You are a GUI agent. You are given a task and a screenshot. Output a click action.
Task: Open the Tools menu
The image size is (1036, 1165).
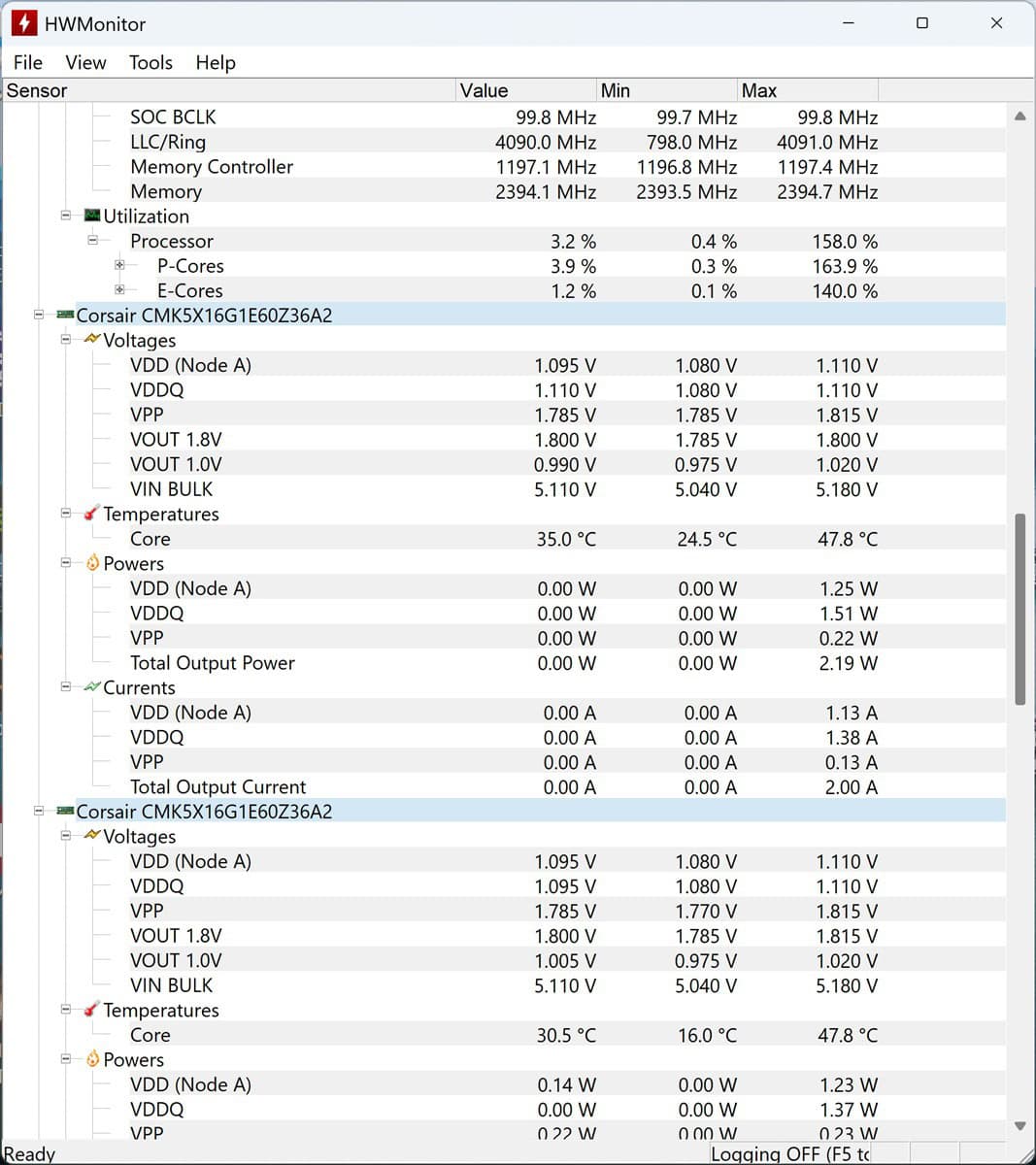tap(150, 62)
